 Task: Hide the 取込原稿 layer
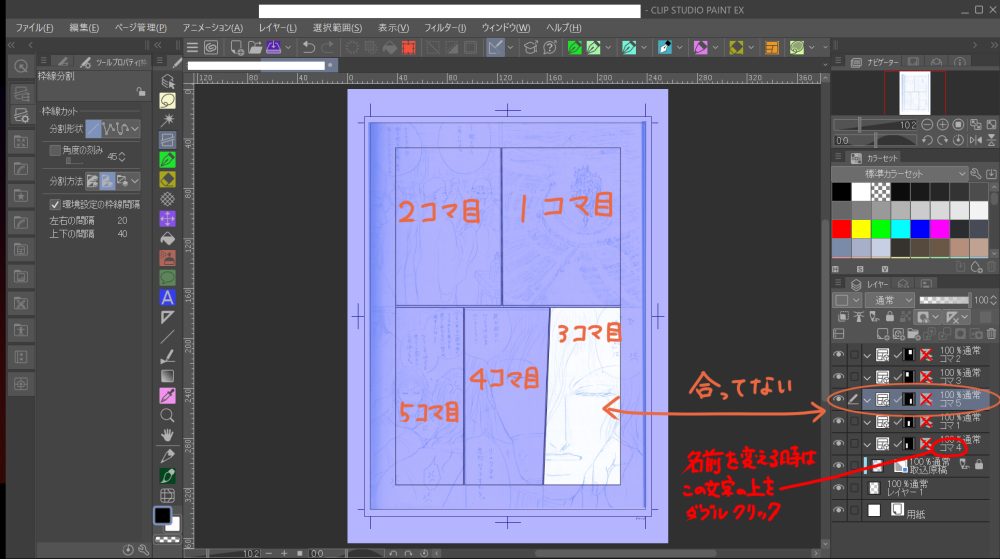[839, 466]
